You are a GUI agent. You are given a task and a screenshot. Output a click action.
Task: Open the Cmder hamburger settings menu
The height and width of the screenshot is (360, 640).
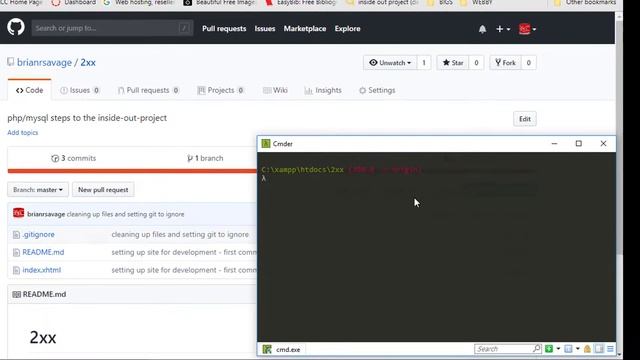[610, 349]
